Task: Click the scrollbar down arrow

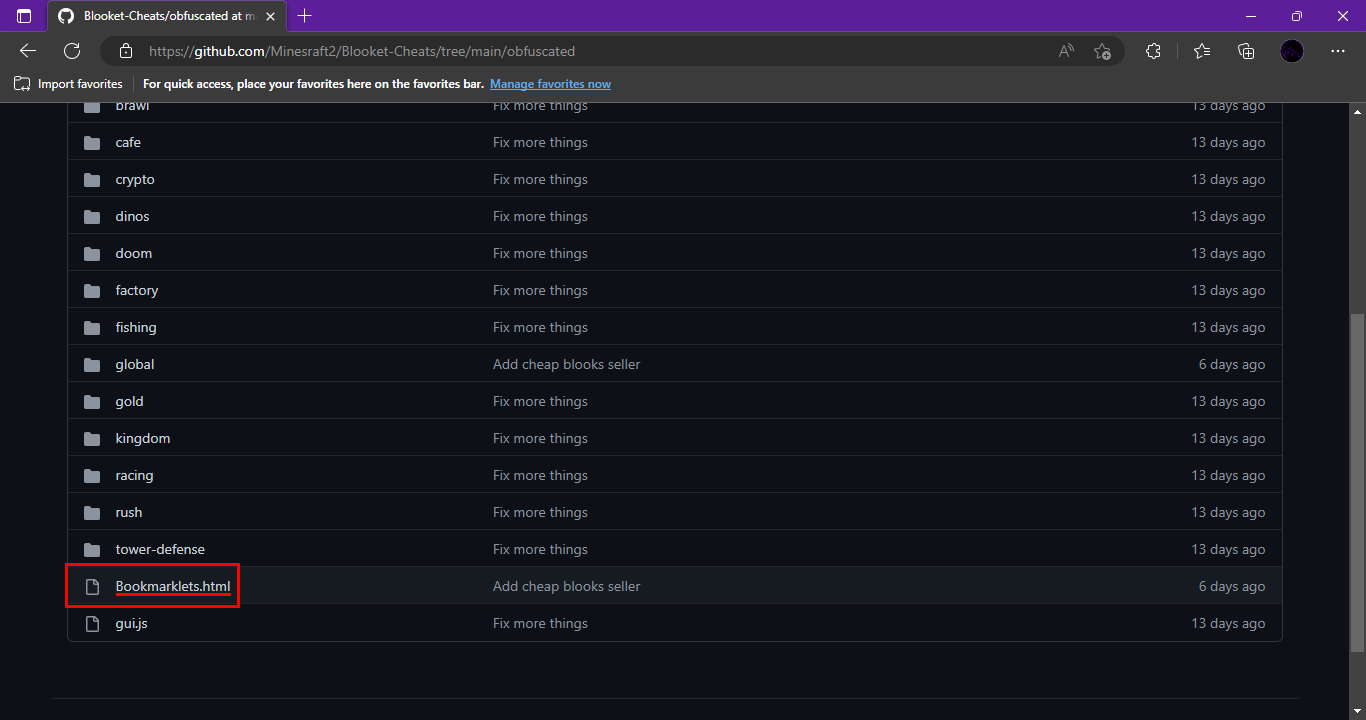Action: [x=1357, y=711]
